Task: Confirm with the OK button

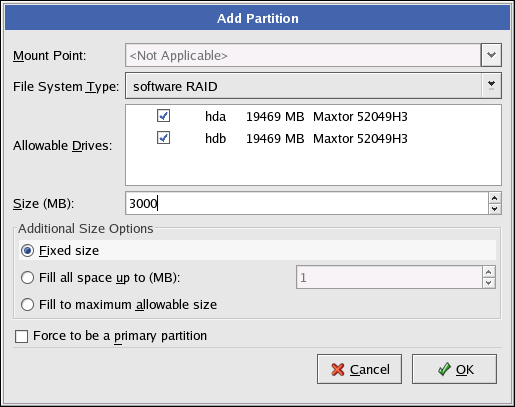Action: click(454, 369)
